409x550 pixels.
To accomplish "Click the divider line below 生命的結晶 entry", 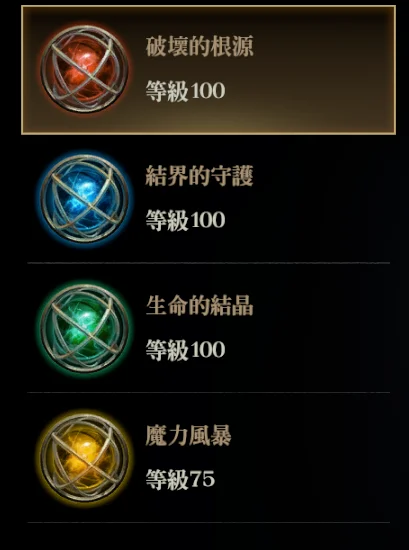I will coord(208,393).
